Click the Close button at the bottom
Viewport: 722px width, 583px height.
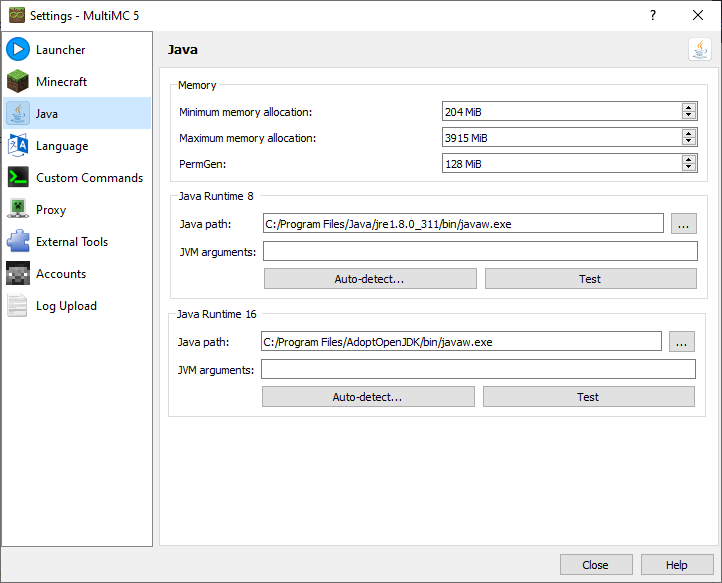pyautogui.click(x=596, y=565)
